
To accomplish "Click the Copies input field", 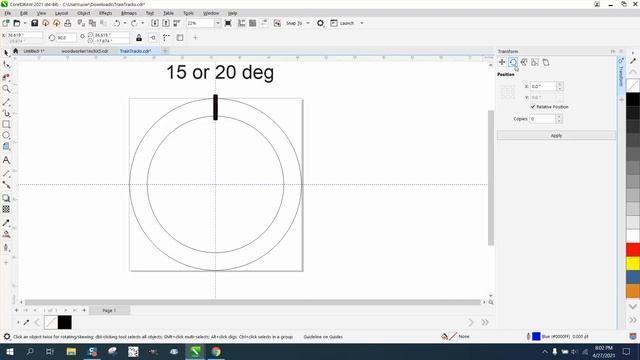I will coord(543,119).
